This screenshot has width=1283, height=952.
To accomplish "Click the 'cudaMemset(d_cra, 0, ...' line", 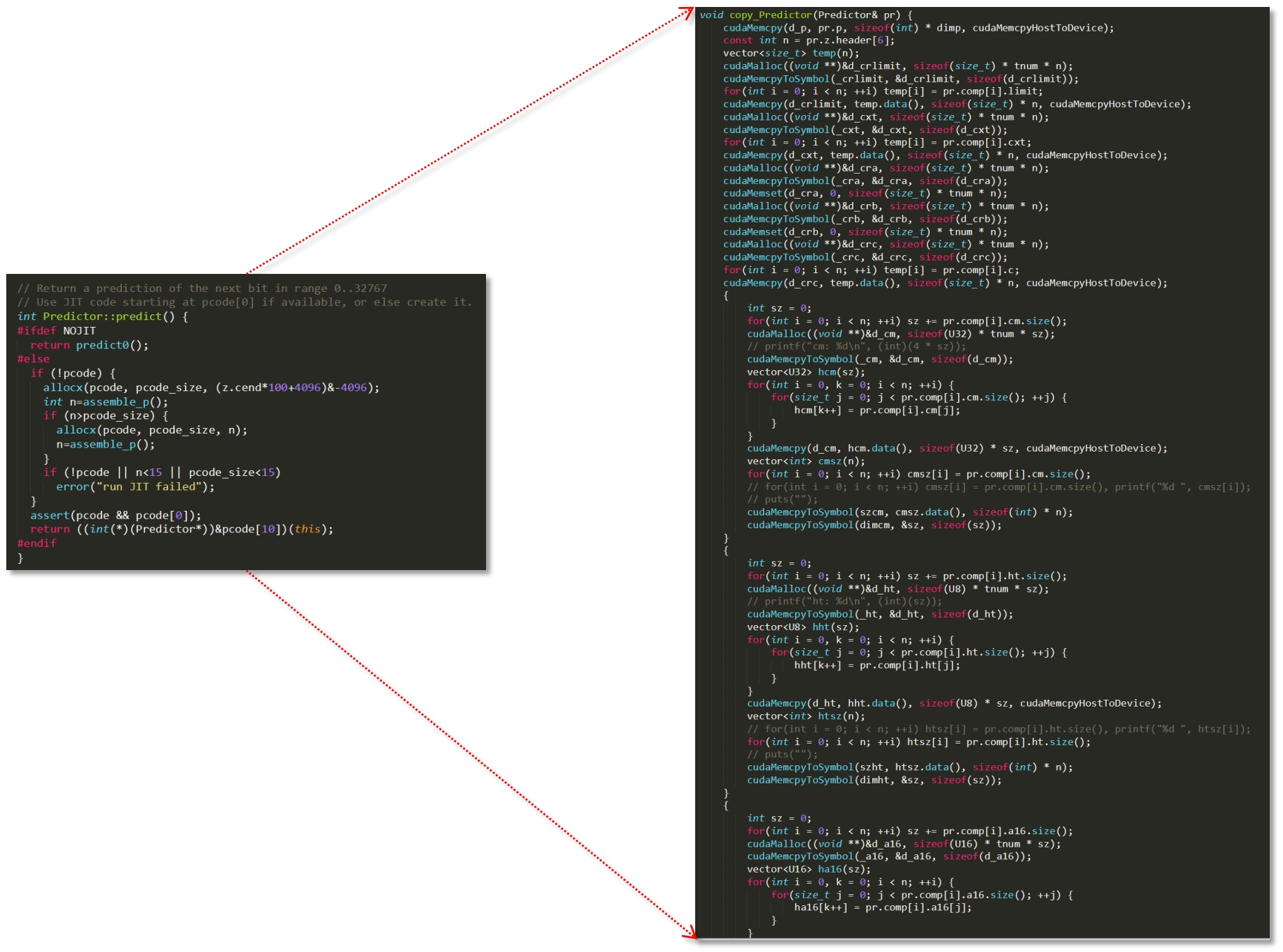I will (x=865, y=194).
